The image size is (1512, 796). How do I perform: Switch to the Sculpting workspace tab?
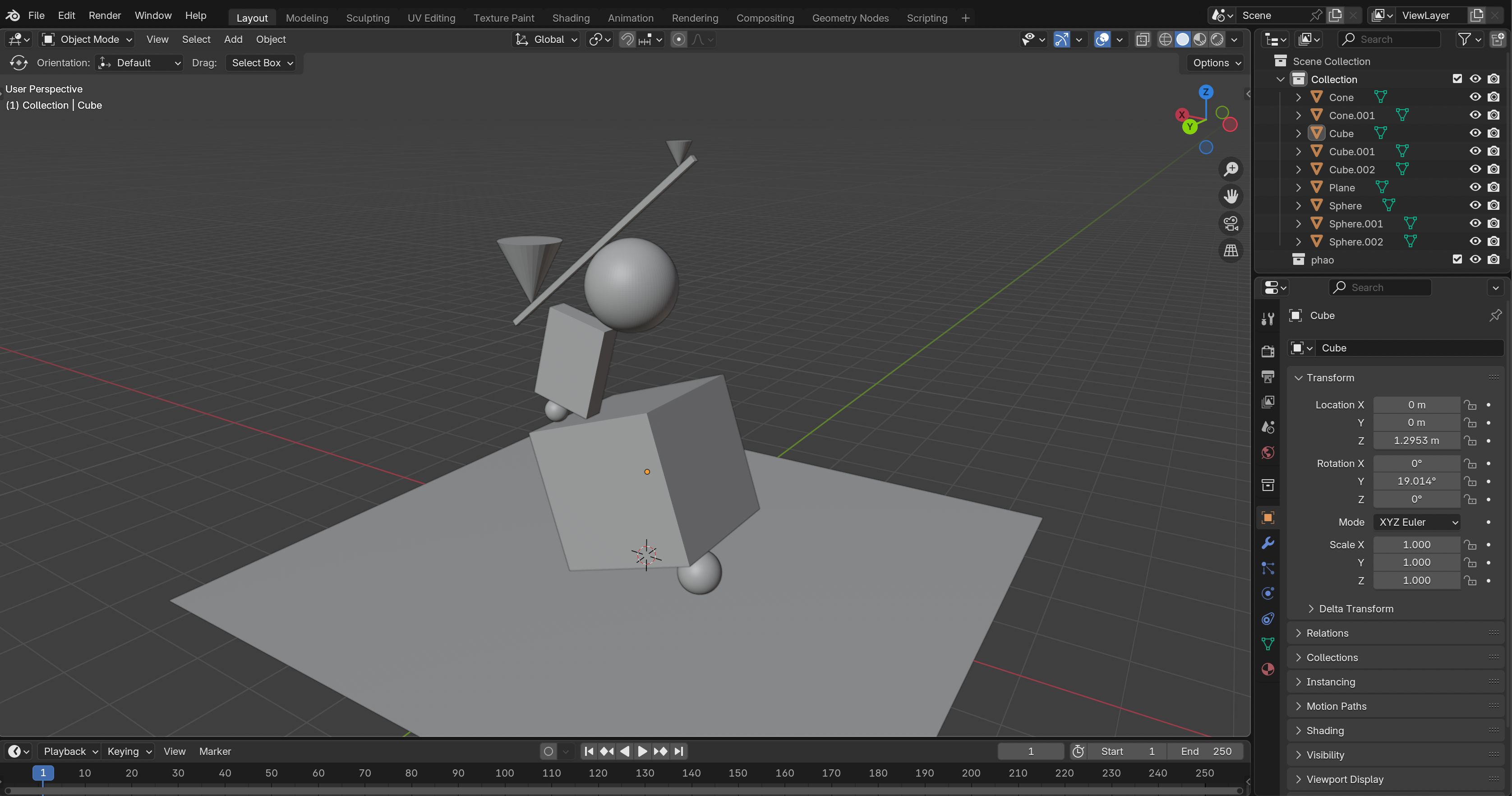tap(368, 18)
